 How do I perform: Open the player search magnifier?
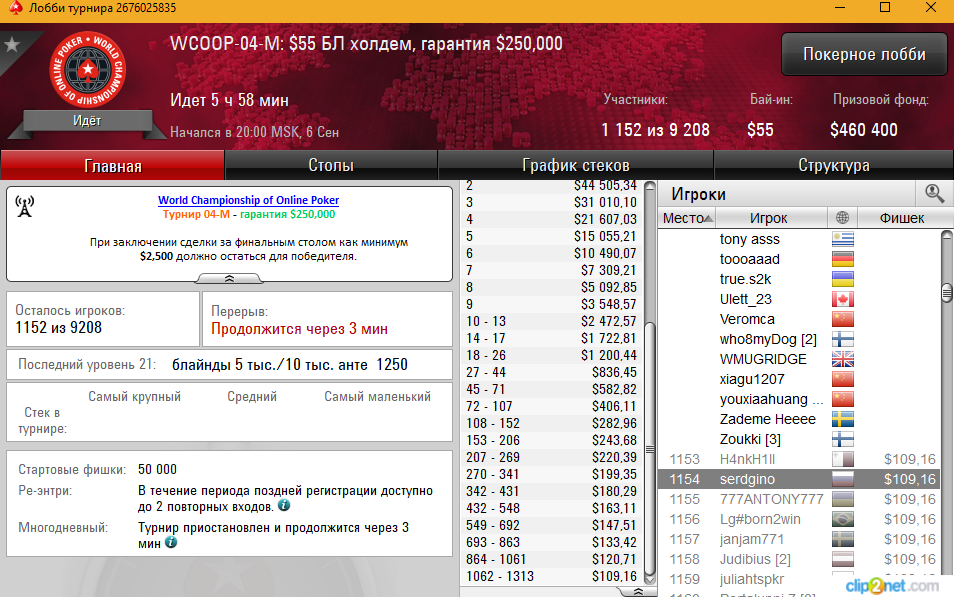click(934, 194)
